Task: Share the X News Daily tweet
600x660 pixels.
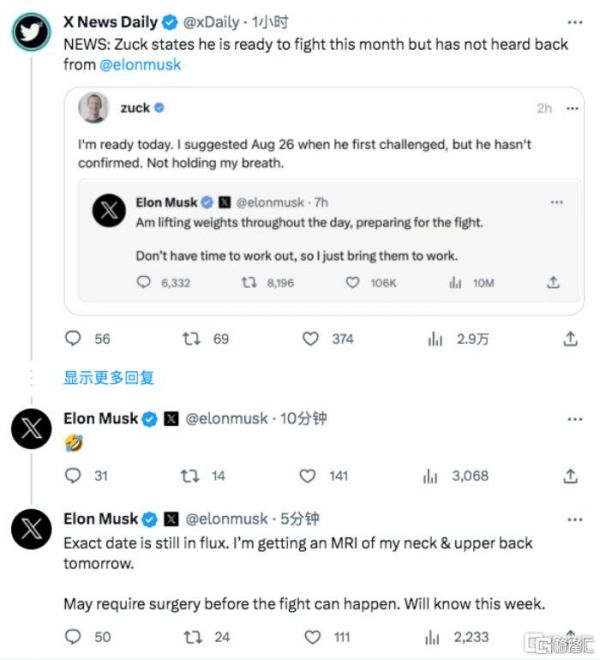Action: pyautogui.click(x=570, y=339)
